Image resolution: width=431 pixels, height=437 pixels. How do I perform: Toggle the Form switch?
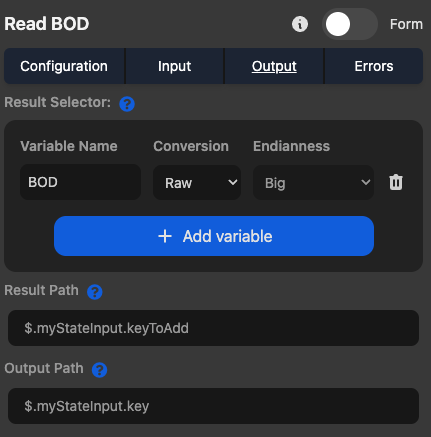pyautogui.click(x=350, y=24)
